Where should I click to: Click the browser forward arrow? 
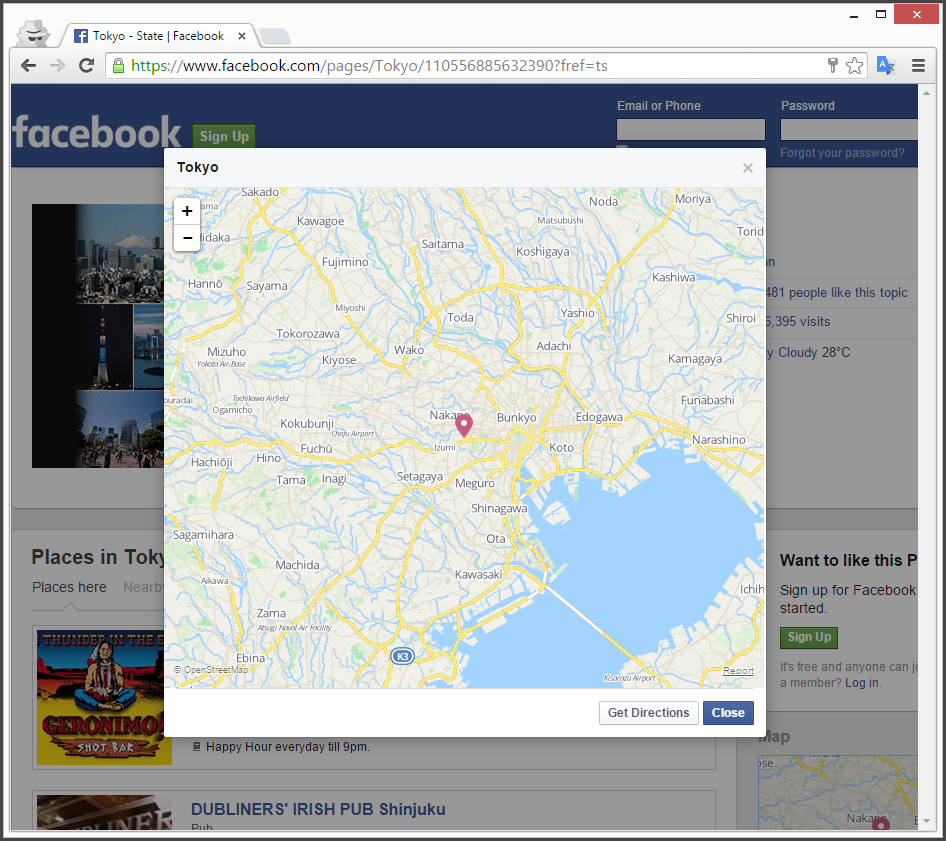tap(57, 65)
